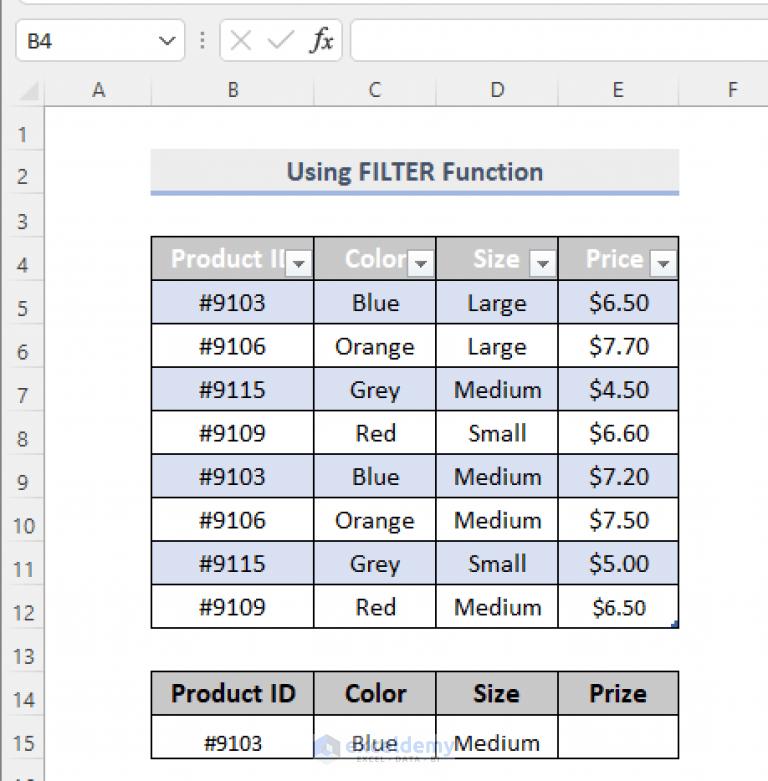Image resolution: width=768 pixels, height=781 pixels.
Task: Open the Size filter dropdown
Action: (543, 263)
